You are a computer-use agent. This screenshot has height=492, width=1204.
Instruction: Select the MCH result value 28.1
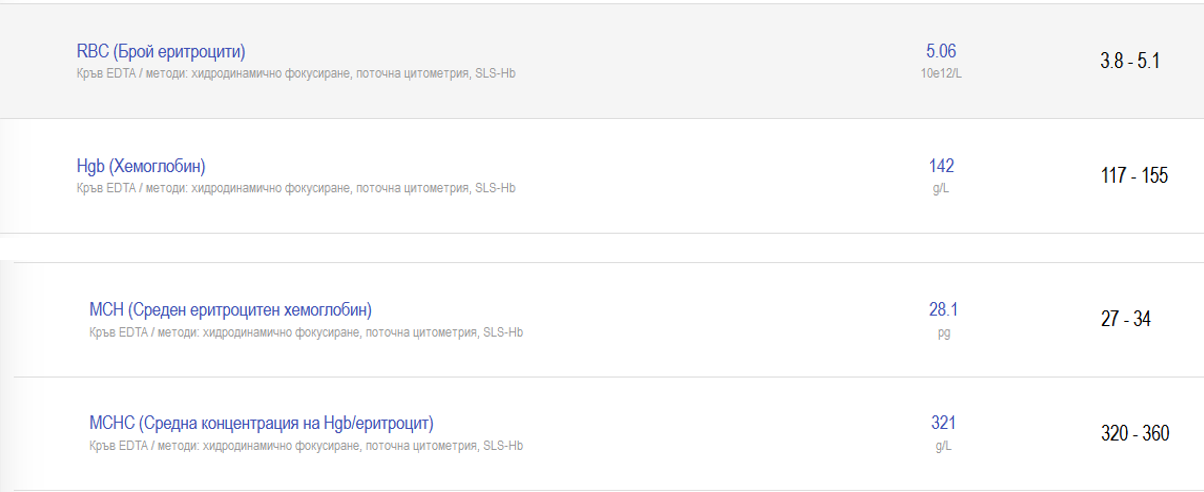(943, 310)
